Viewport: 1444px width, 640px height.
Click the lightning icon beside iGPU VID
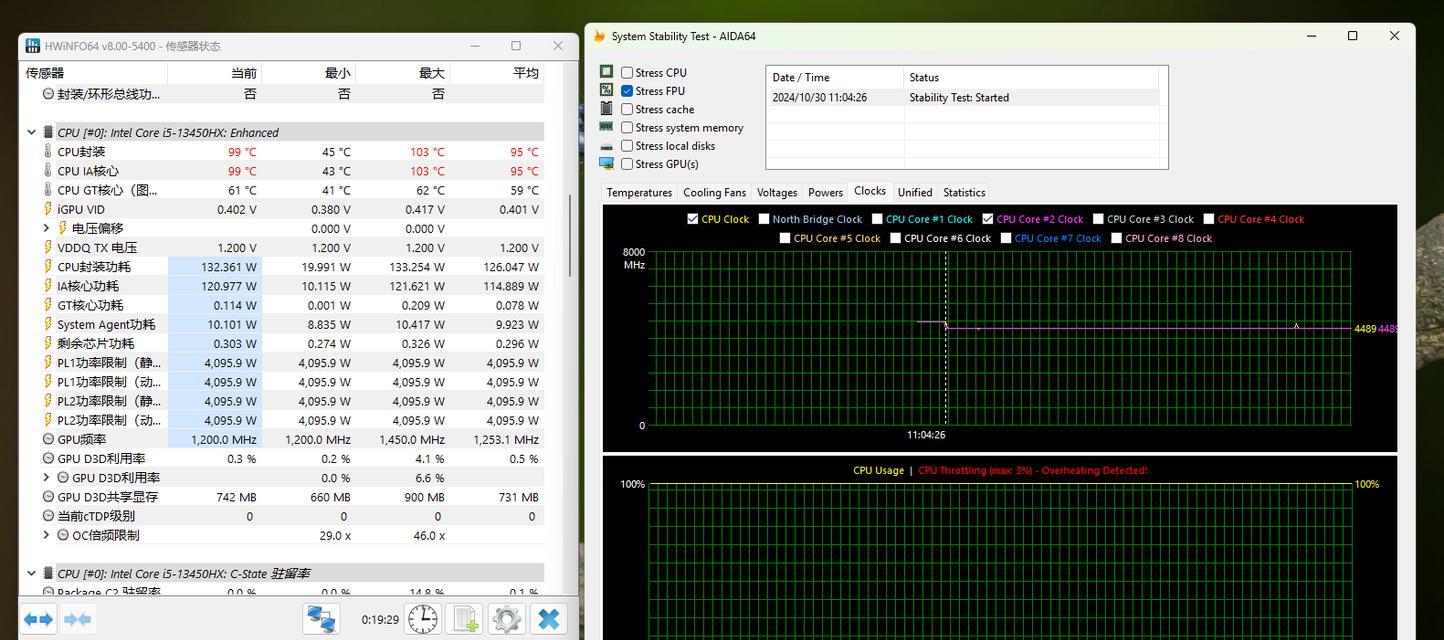coord(47,209)
